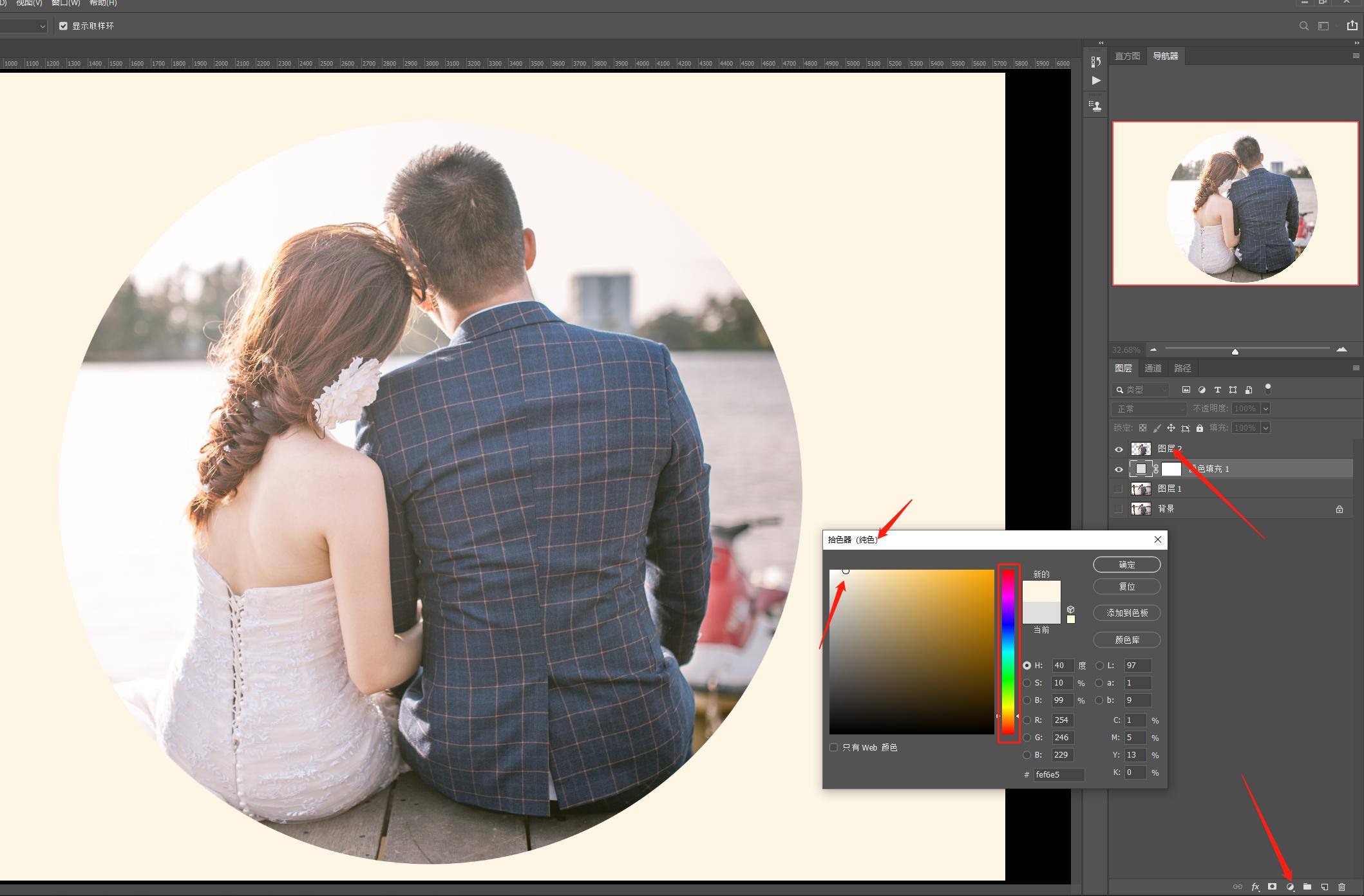
Task: Select the S saturation radio button
Action: [1027, 683]
